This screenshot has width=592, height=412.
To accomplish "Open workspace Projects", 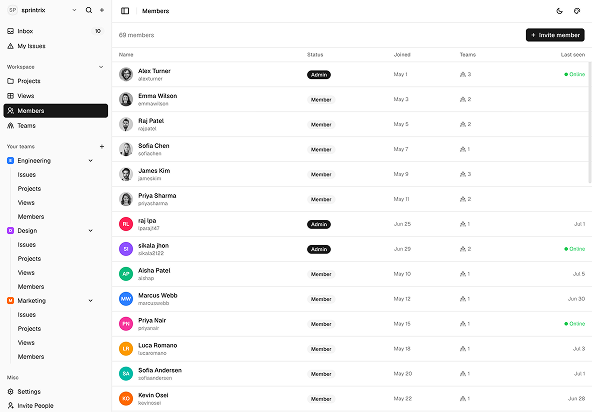I will pos(56,81).
